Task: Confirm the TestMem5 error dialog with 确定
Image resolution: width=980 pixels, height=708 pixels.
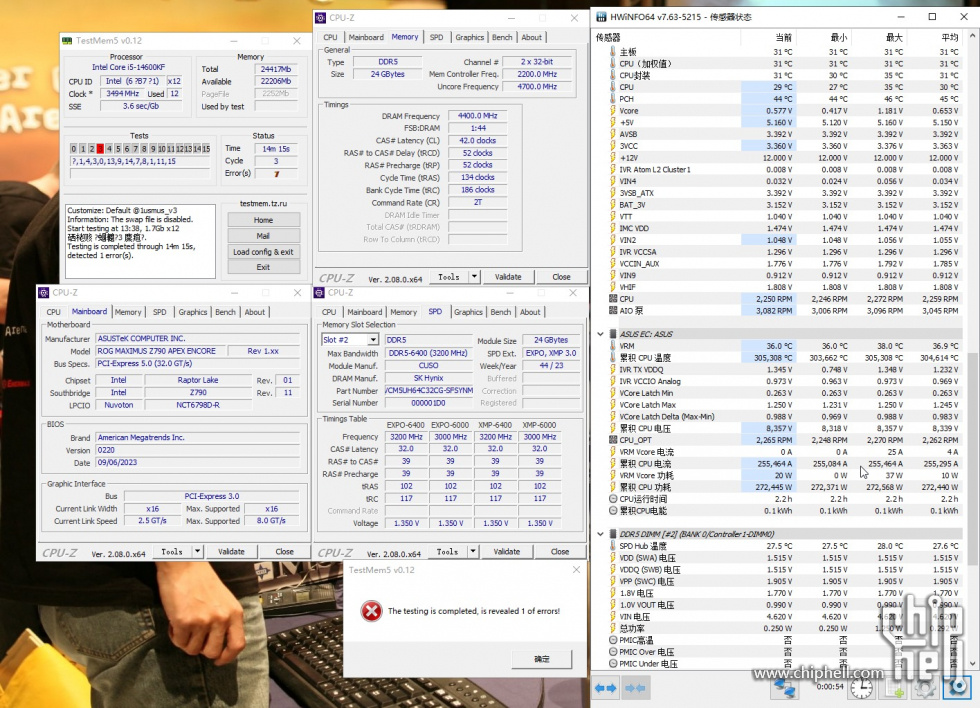Action: click(542, 659)
